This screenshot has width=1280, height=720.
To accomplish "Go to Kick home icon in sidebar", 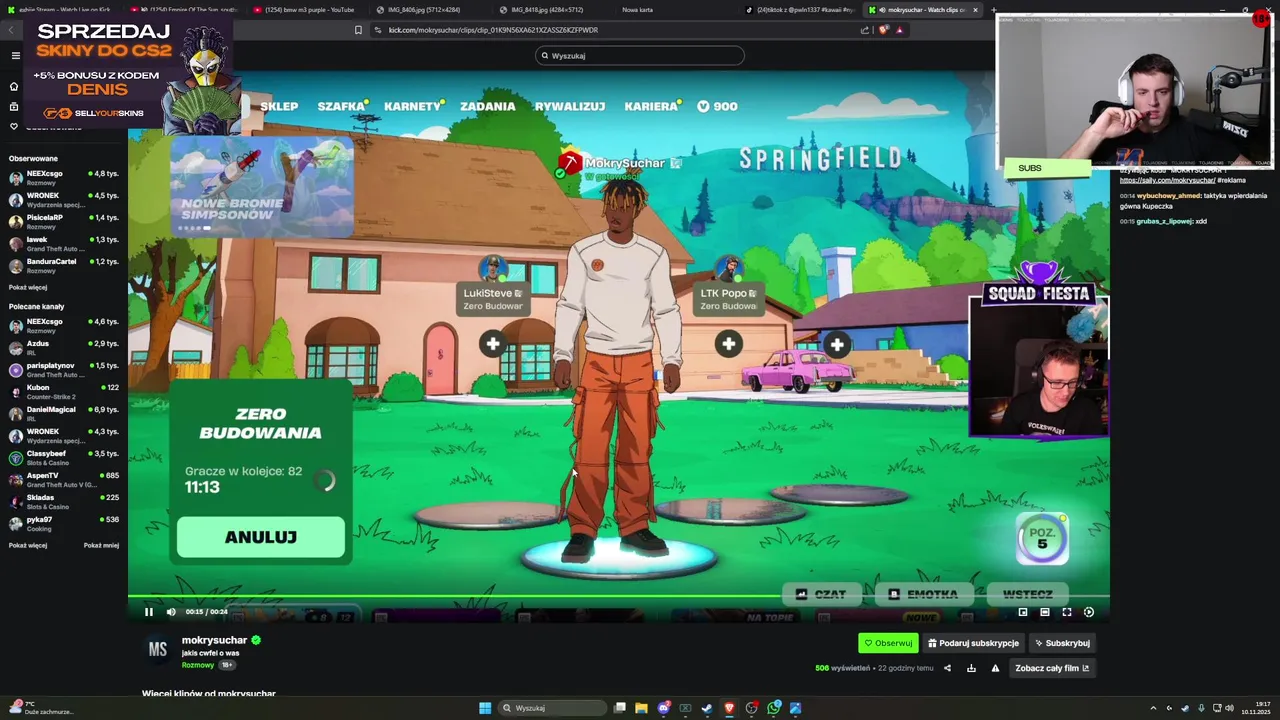I will point(14,86).
